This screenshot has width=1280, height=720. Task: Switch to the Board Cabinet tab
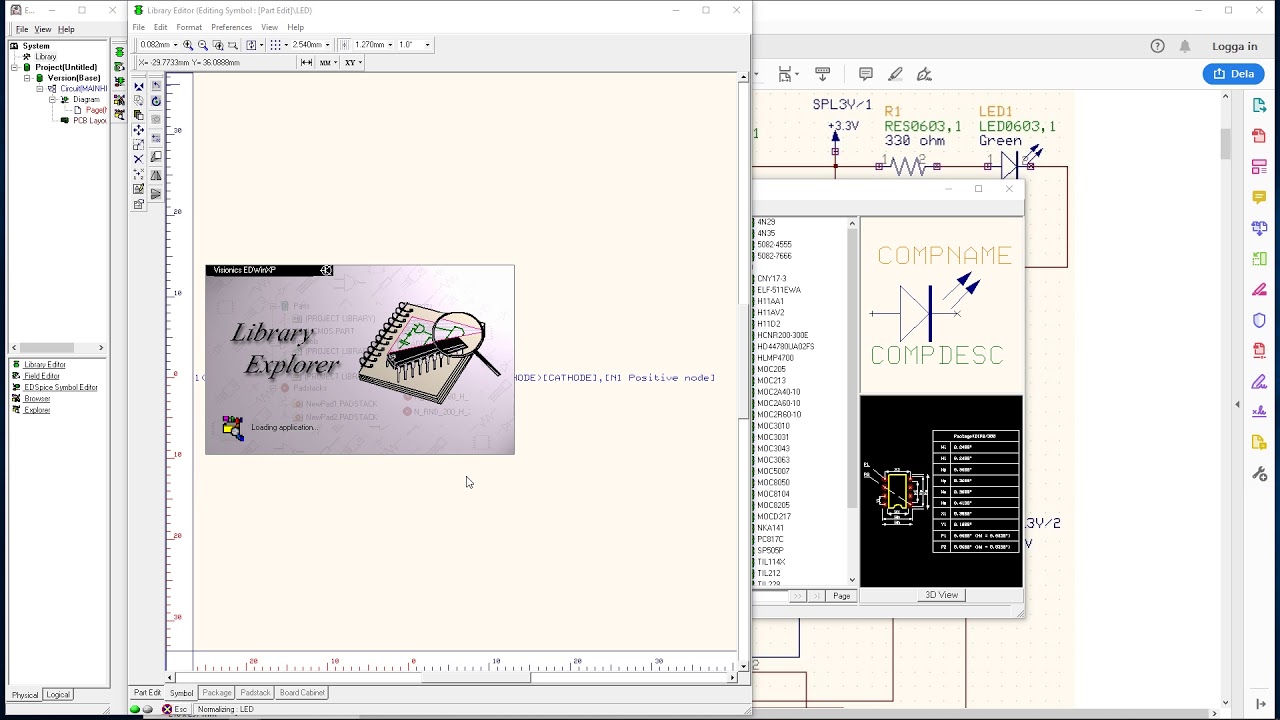click(302, 692)
